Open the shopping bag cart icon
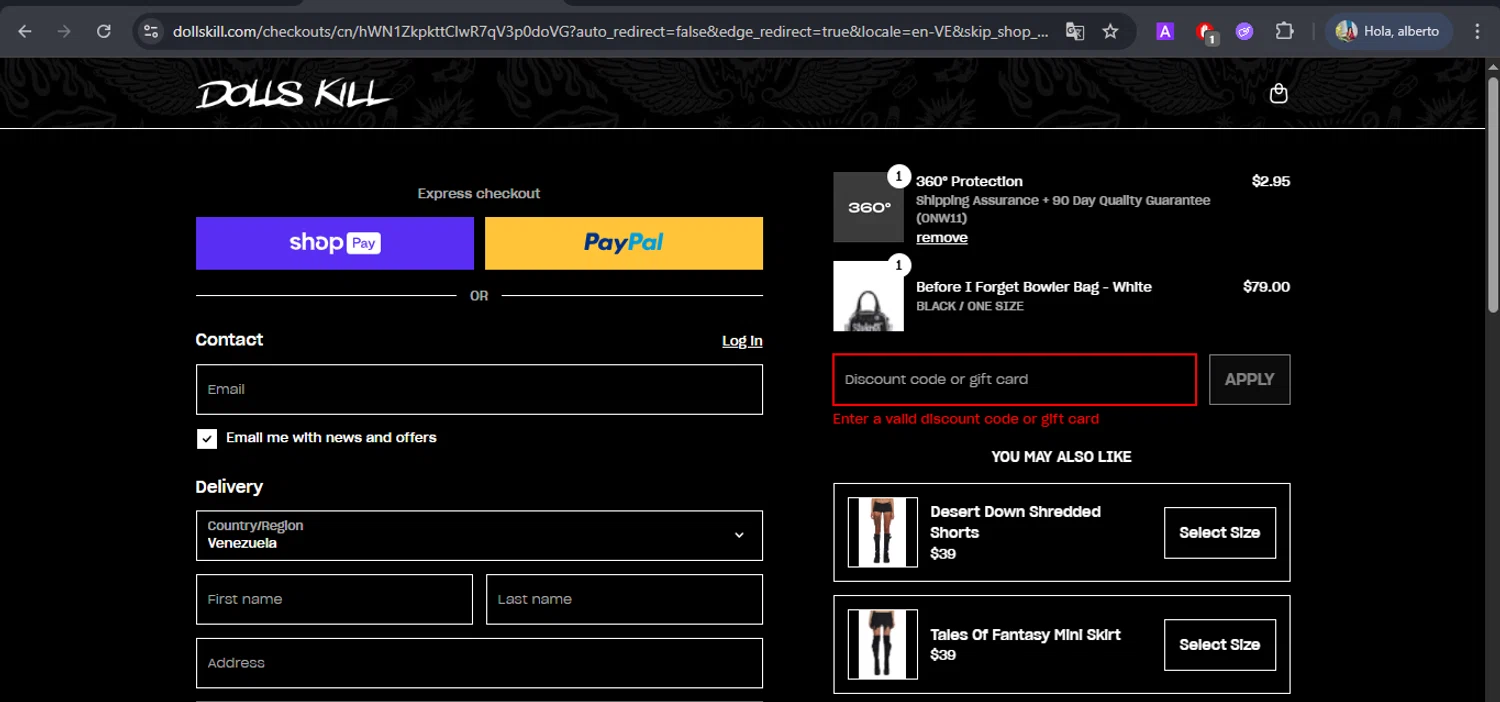This screenshot has width=1500, height=702. click(1278, 93)
